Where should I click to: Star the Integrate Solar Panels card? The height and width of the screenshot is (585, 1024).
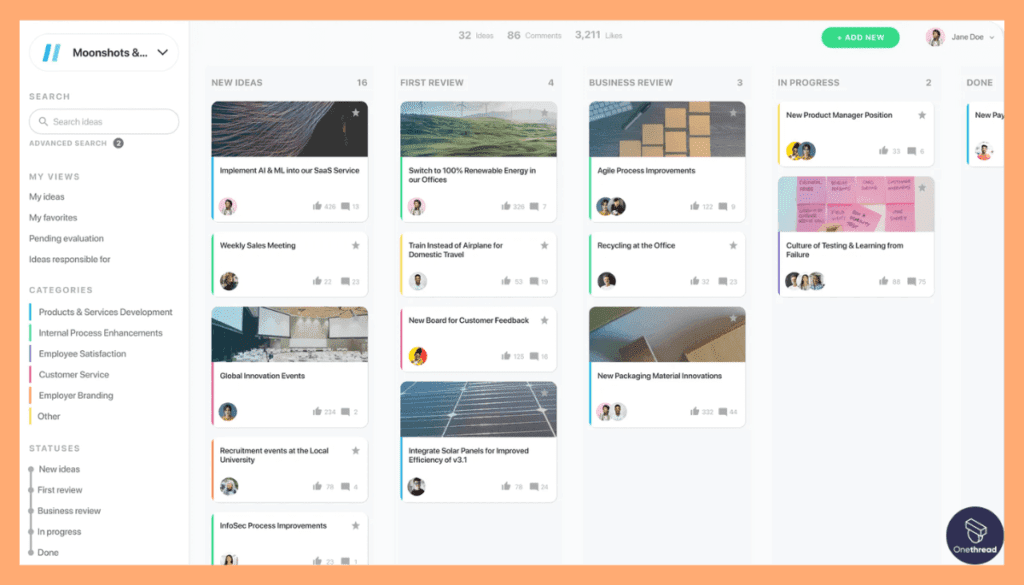(545, 392)
